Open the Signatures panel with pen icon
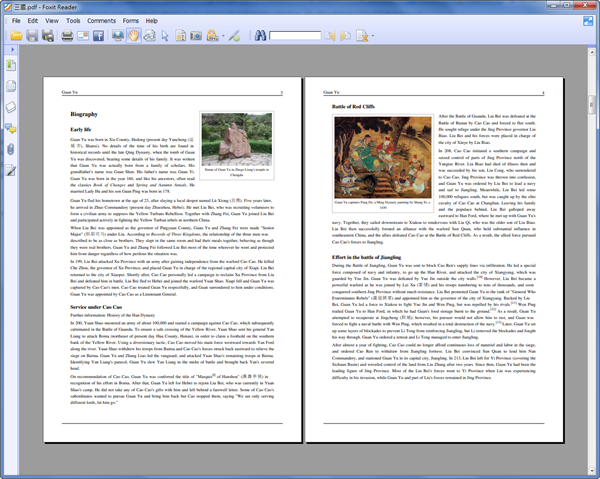The height and width of the screenshot is (479, 600). coord(10,171)
